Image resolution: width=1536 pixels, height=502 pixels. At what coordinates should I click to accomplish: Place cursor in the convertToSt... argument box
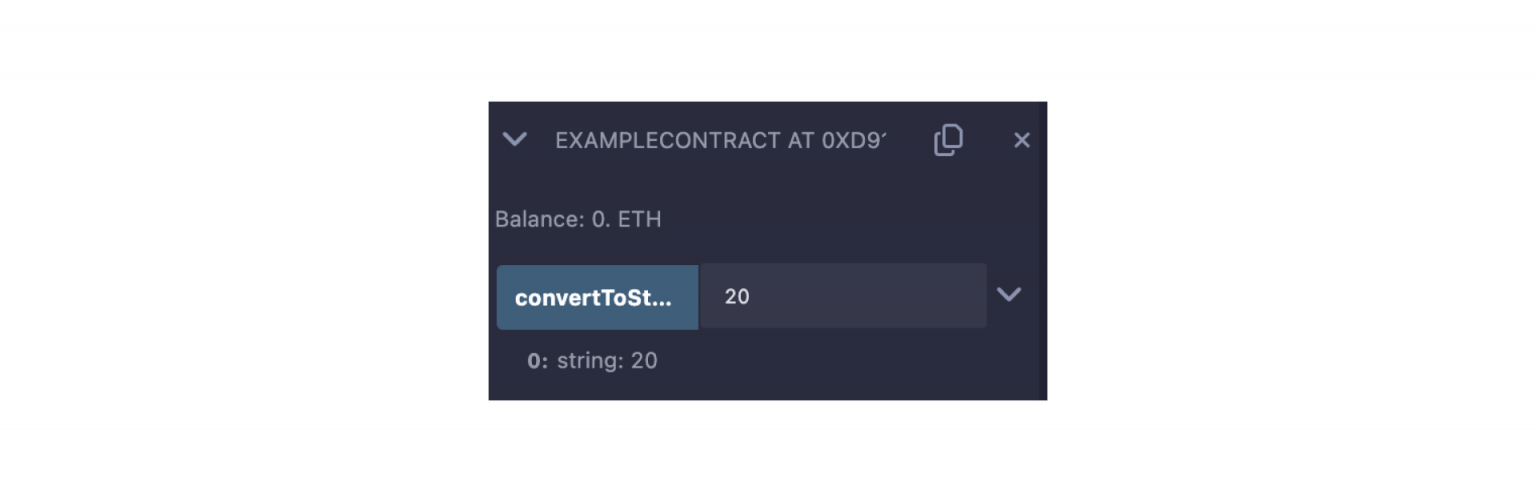(842, 297)
